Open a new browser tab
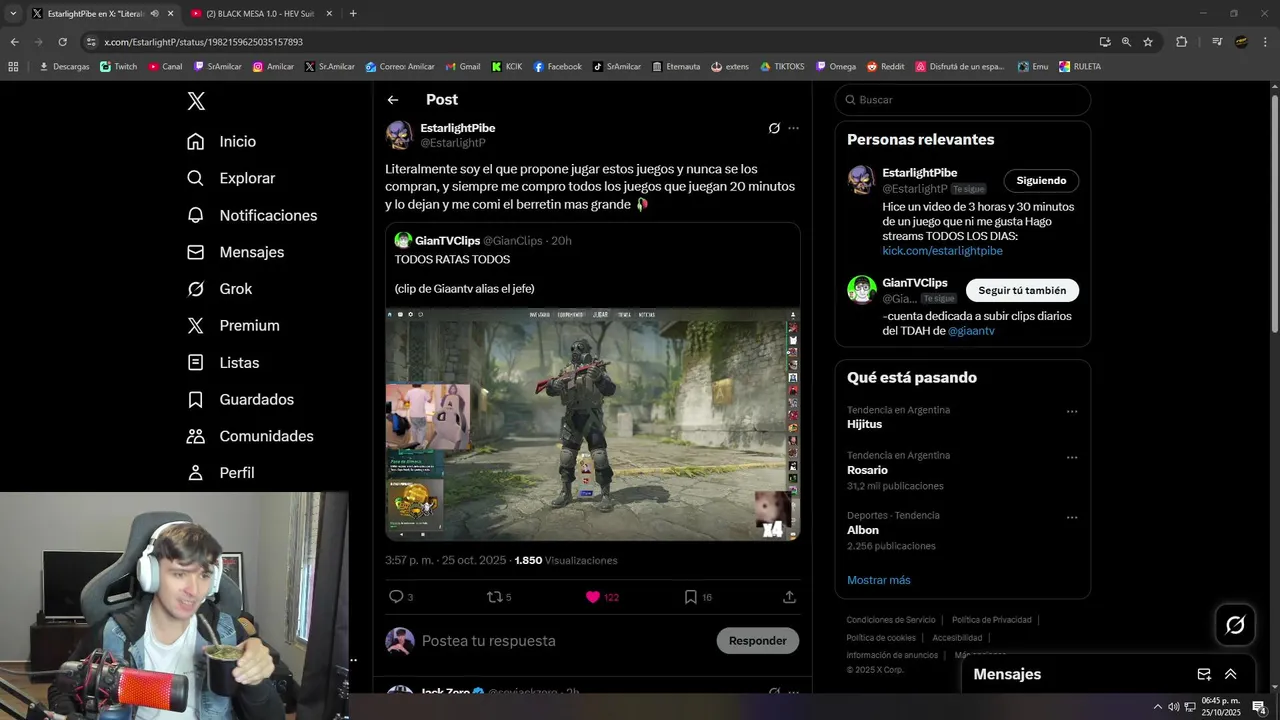This screenshot has width=1280, height=720. [353, 13]
